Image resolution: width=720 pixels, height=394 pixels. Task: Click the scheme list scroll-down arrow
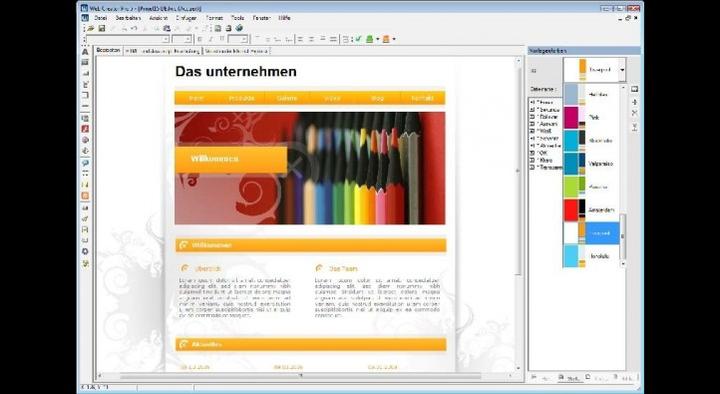pos(623,264)
